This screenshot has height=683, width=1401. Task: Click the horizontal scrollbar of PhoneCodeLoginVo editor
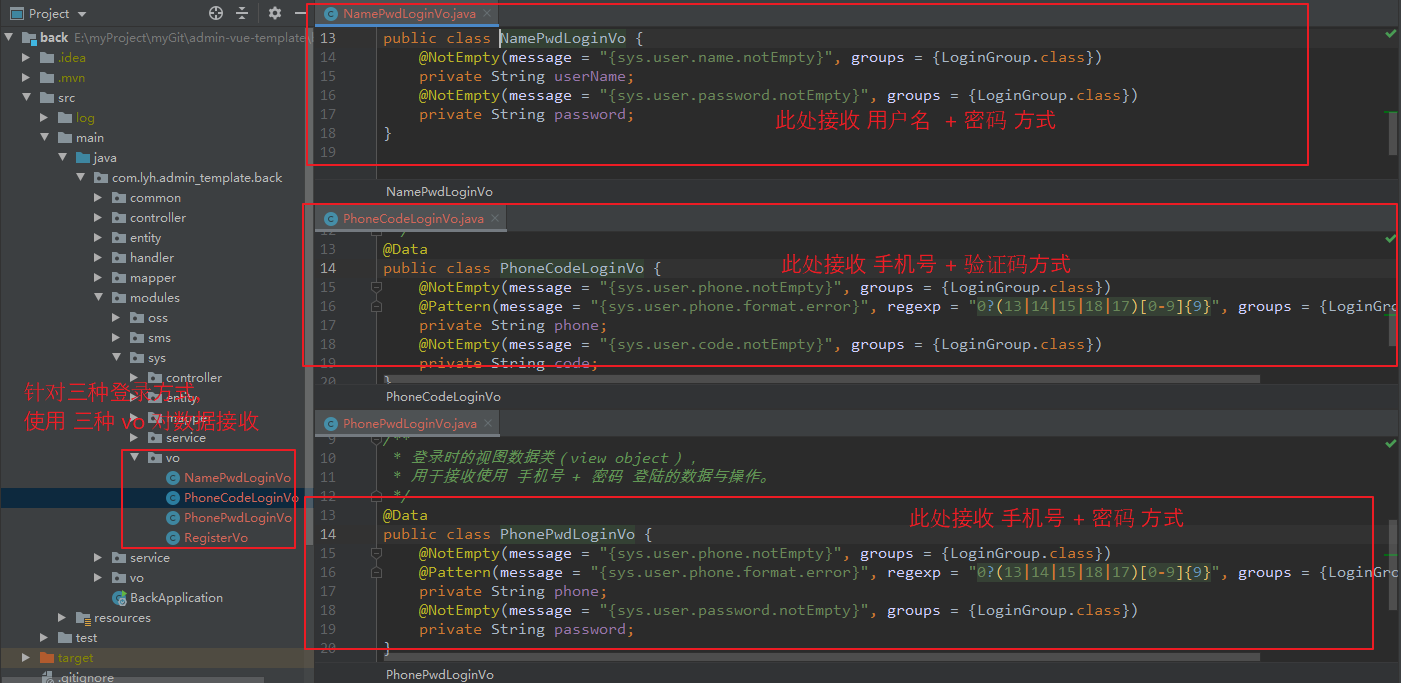821,379
